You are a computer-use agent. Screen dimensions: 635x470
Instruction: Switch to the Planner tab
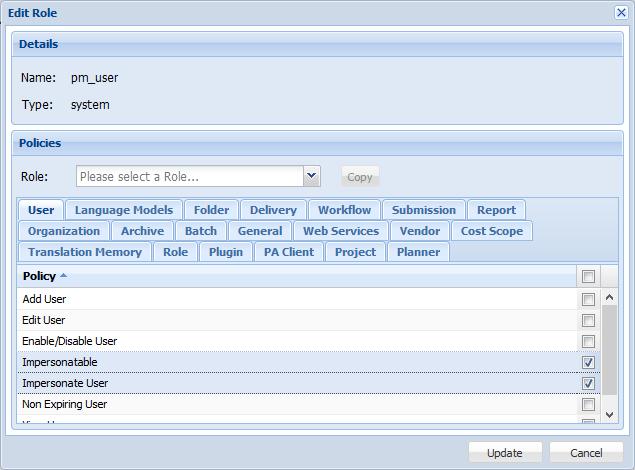418,252
